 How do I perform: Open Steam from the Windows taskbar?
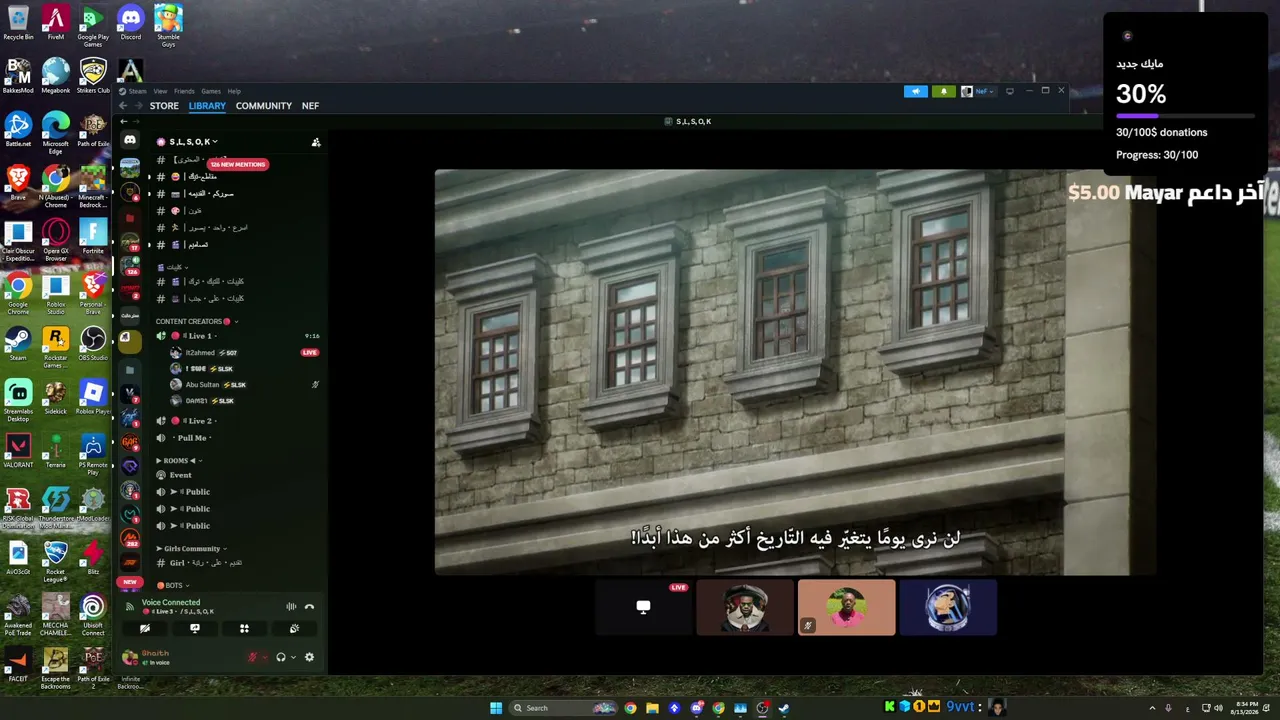(x=784, y=708)
